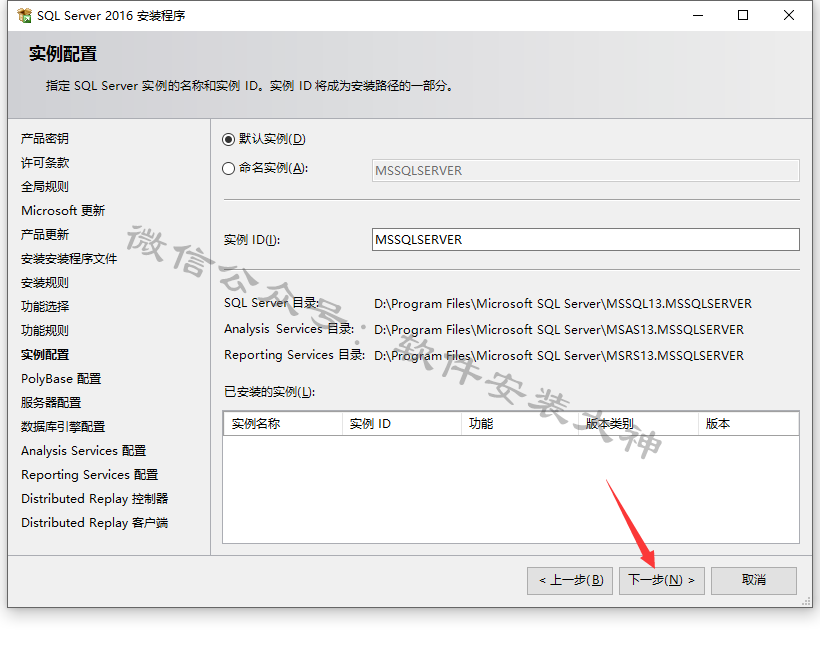
Task: Sort installed instances by 版本 column
Action: 748,424
